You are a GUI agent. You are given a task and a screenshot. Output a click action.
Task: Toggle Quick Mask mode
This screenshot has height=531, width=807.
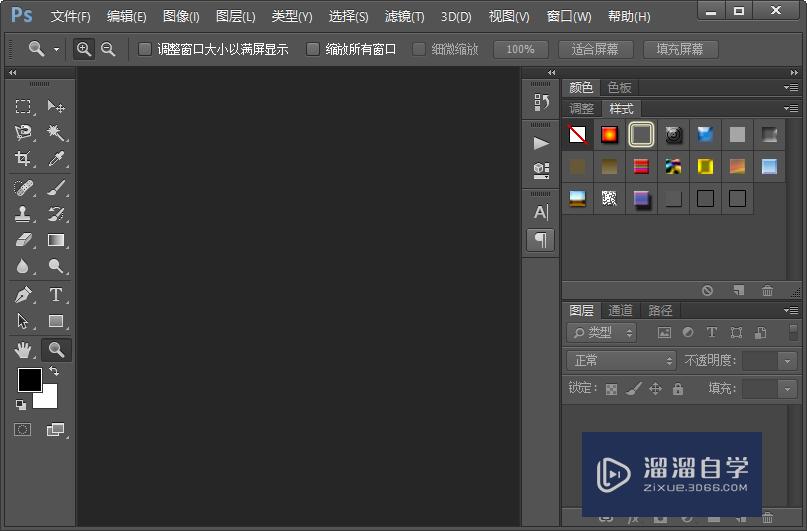tap(23, 430)
